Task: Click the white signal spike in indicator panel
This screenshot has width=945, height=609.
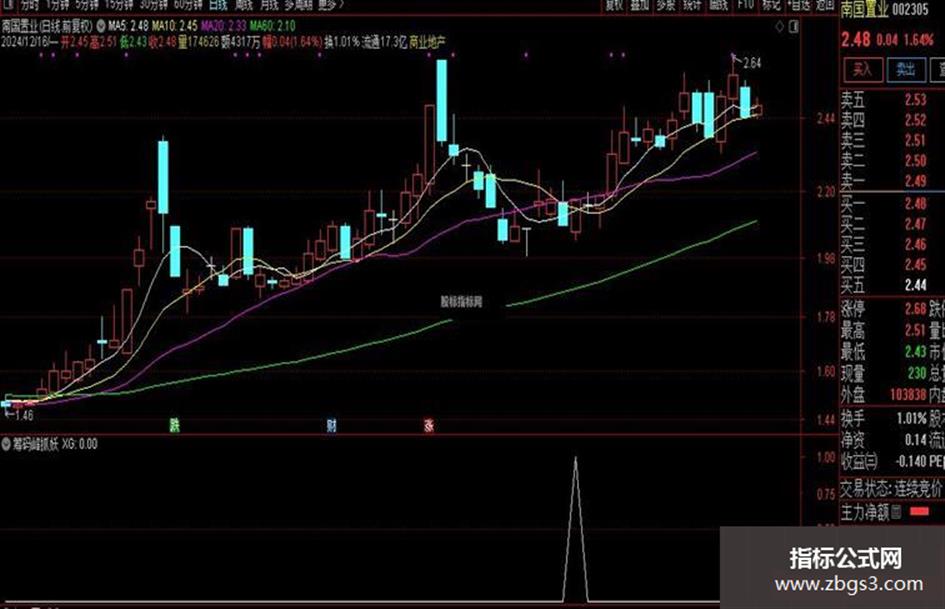Action: (576, 529)
